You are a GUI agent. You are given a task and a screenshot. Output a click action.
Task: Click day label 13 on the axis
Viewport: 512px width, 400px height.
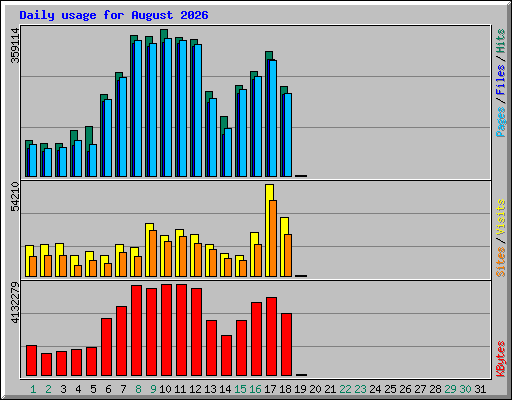pyautogui.click(x=210, y=389)
